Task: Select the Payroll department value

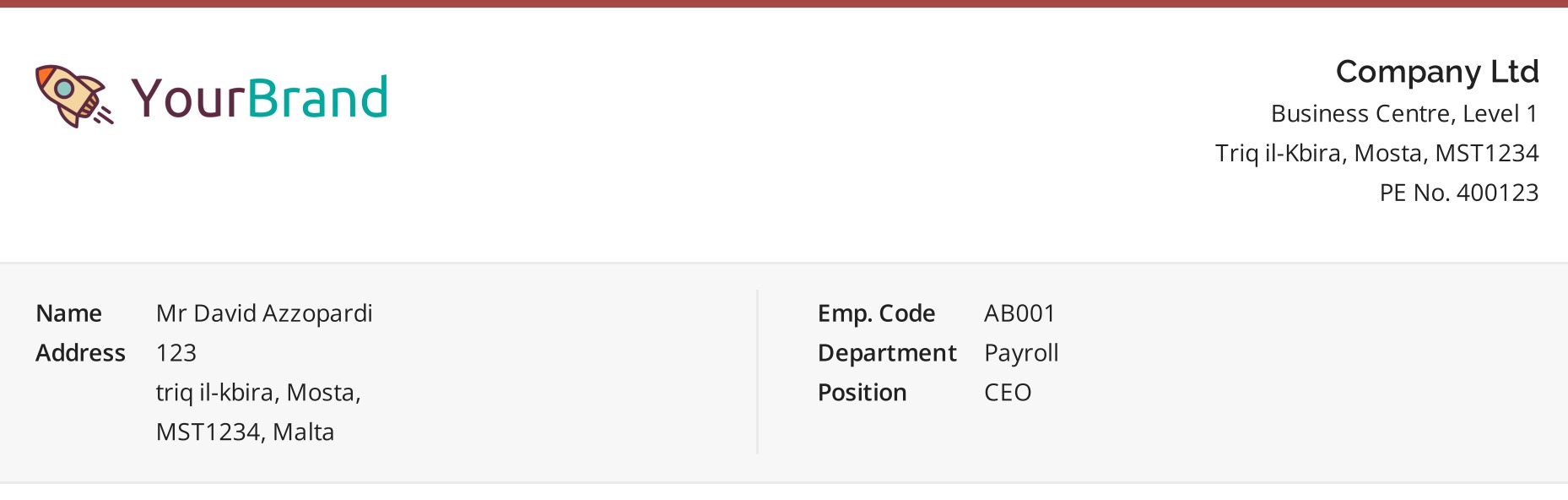Action: (x=1021, y=353)
